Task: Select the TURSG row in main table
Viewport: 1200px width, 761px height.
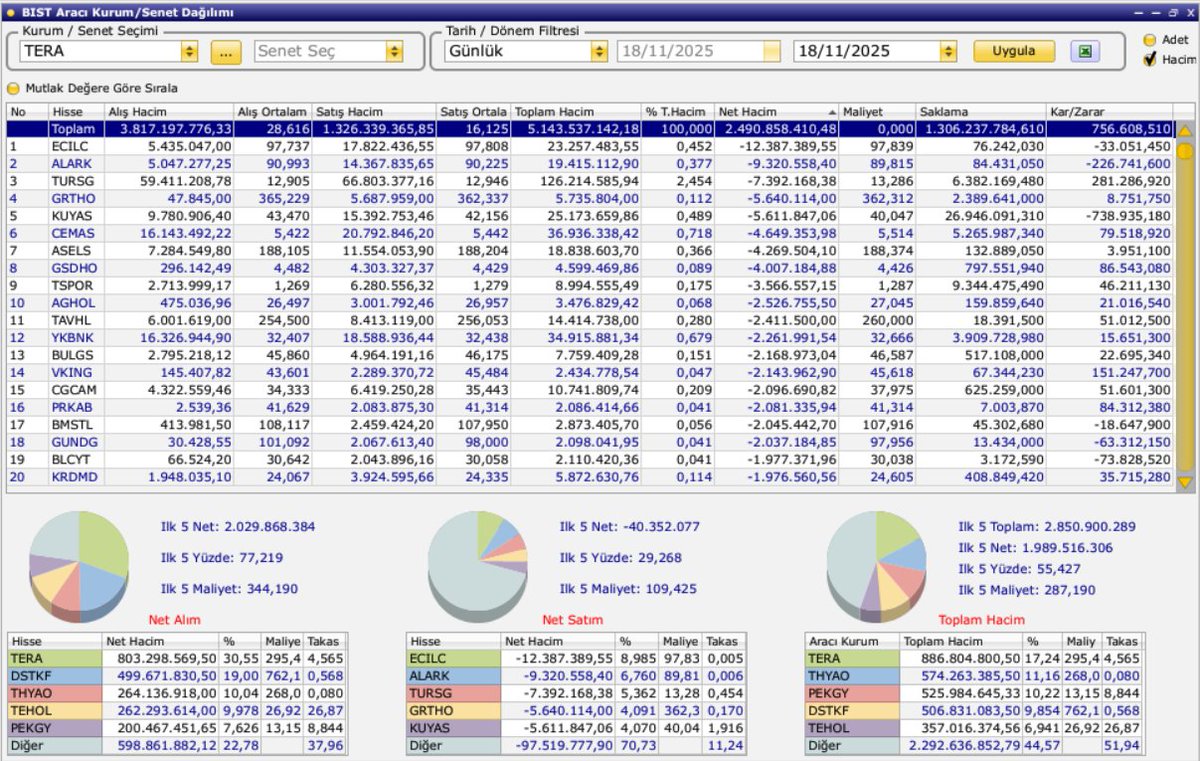Action: pos(590,181)
